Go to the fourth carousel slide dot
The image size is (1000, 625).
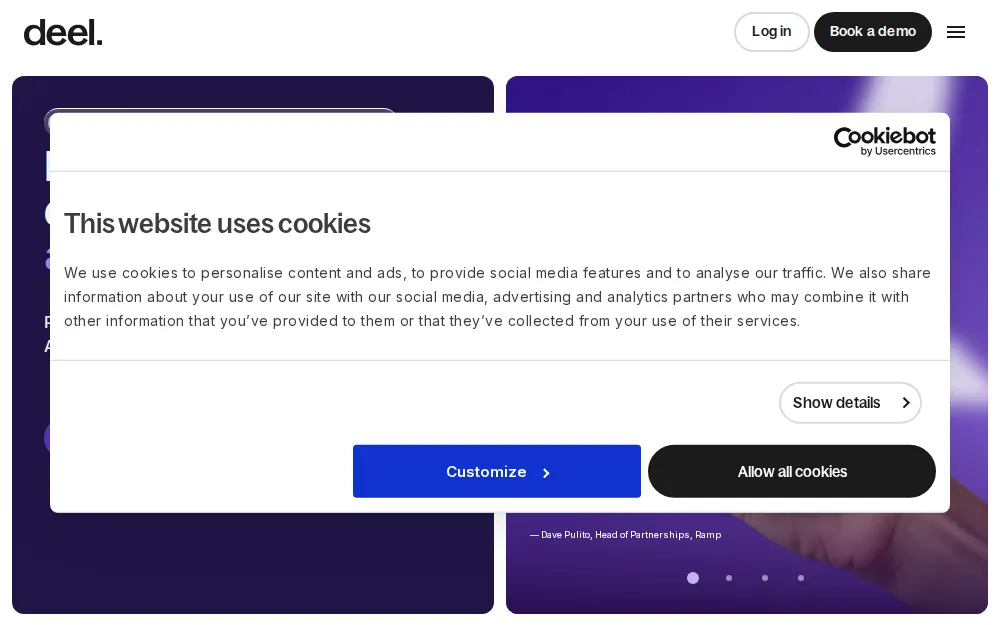tap(801, 578)
